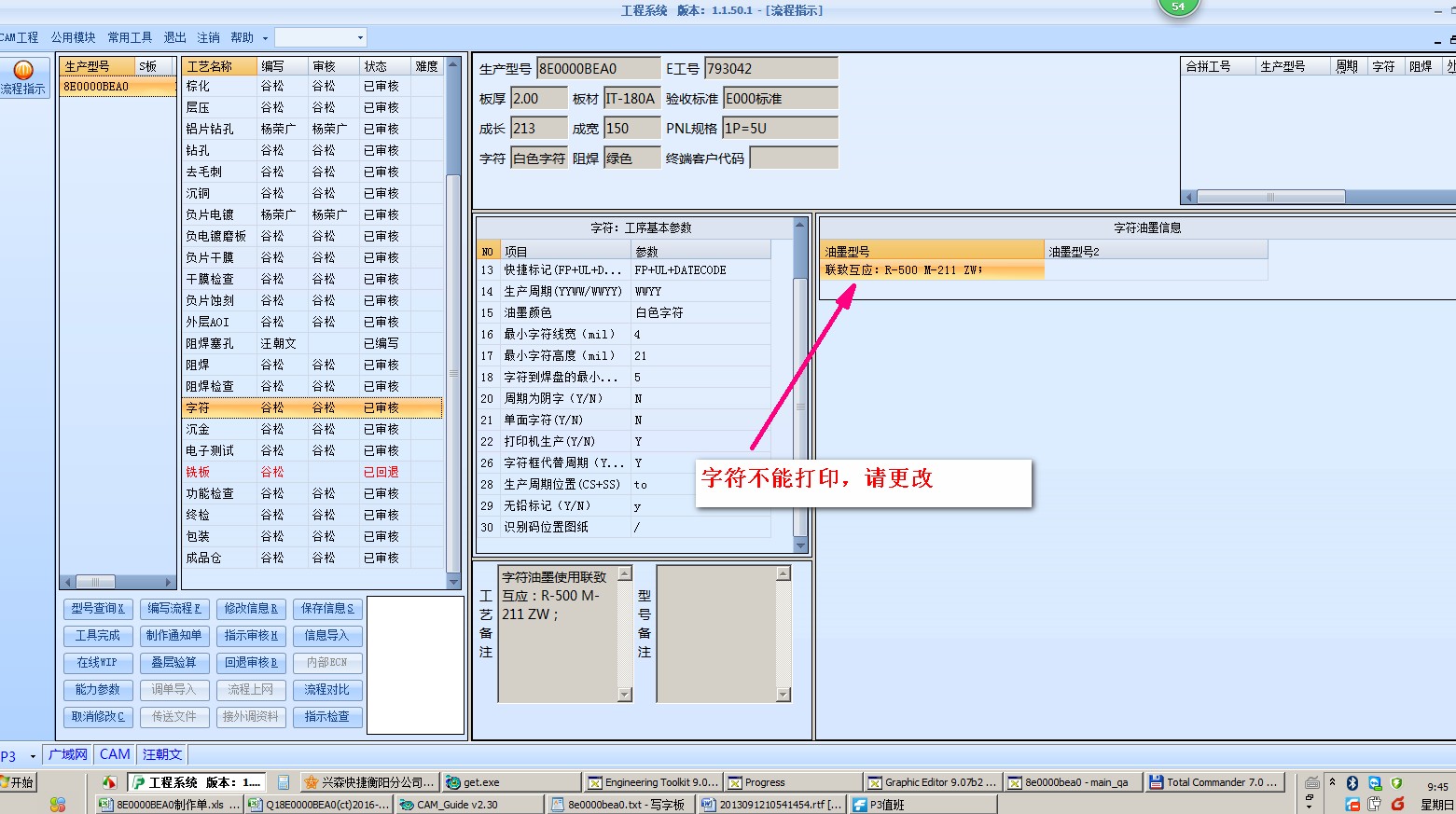
Task: Click the 指示检查 button
Action: pyautogui.click(x=327, y=717)
